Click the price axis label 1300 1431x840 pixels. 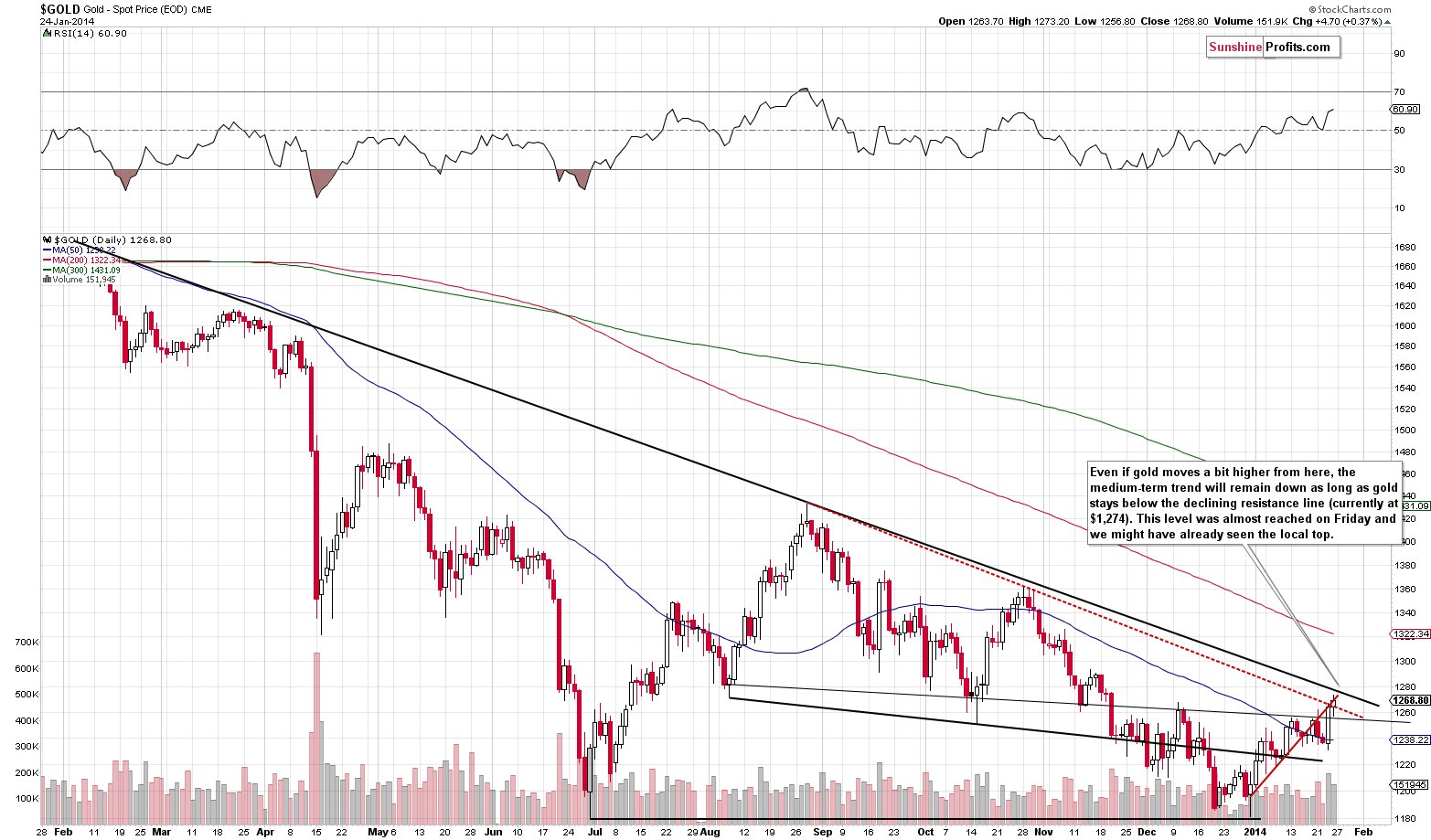pyautogui.click(x=1405, y=661)
